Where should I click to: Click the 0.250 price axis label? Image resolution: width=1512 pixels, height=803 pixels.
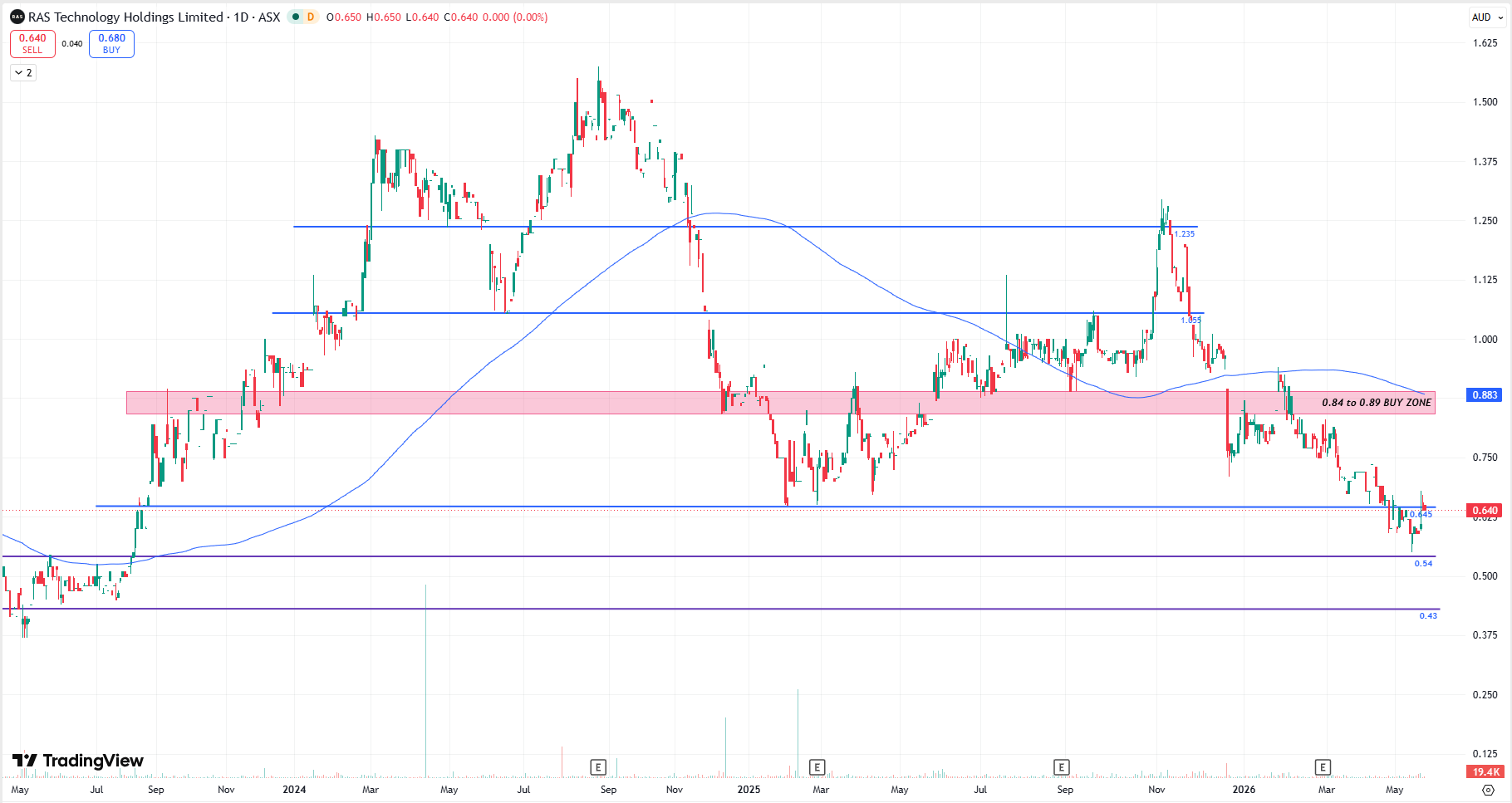pos(1485,695)
